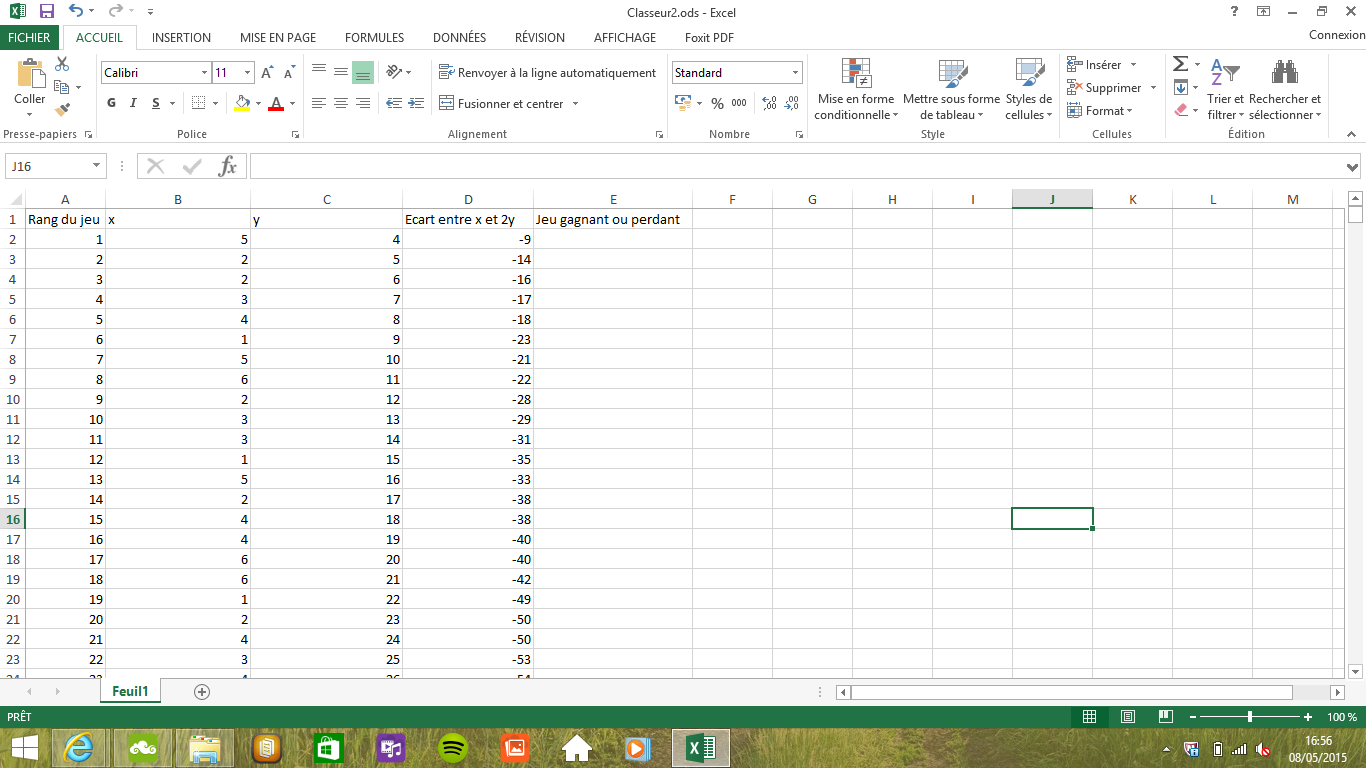
Task: Add a new sheet with plus icon
Action: tap(202, 692)
